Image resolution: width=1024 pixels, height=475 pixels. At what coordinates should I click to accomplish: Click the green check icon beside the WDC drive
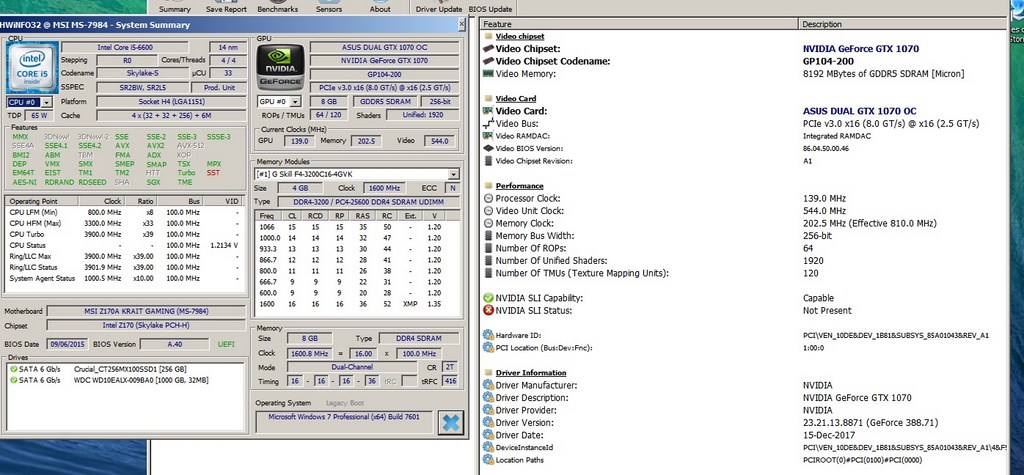tap(13, 380)
